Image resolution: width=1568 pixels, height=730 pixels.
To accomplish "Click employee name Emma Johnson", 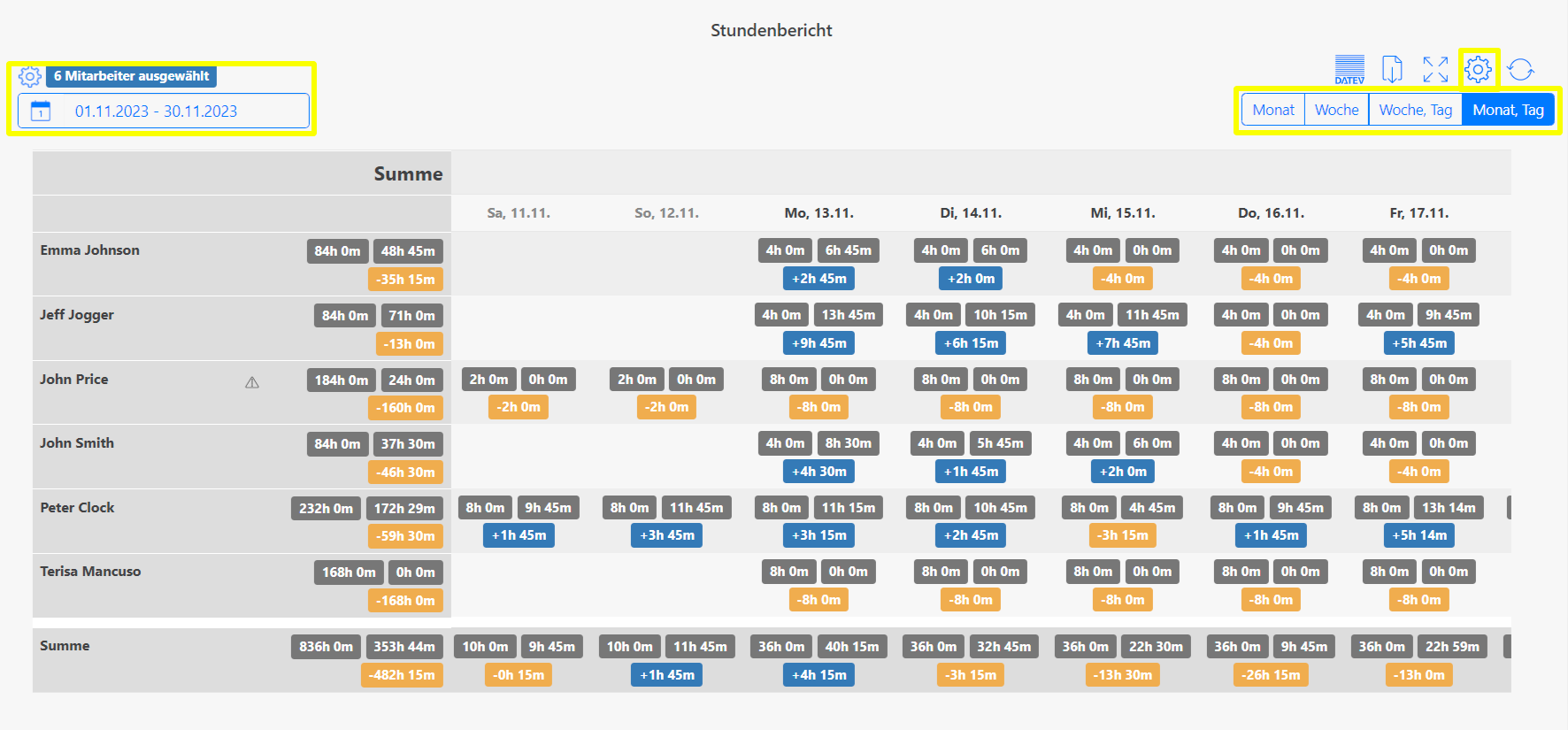I will click(89, 250).
